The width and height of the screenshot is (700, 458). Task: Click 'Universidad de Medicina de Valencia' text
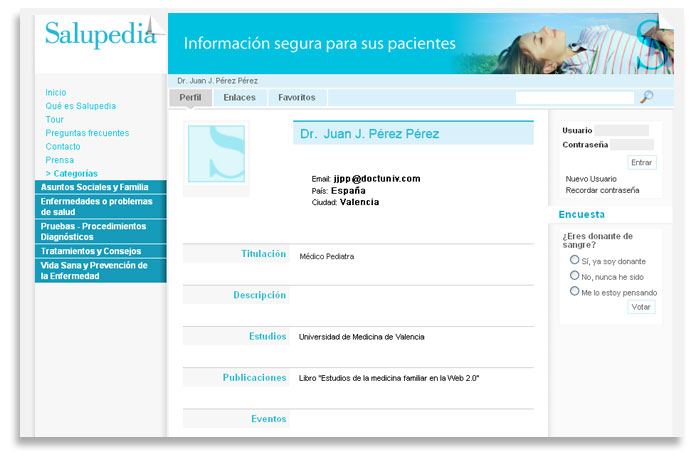coord(362,337)
